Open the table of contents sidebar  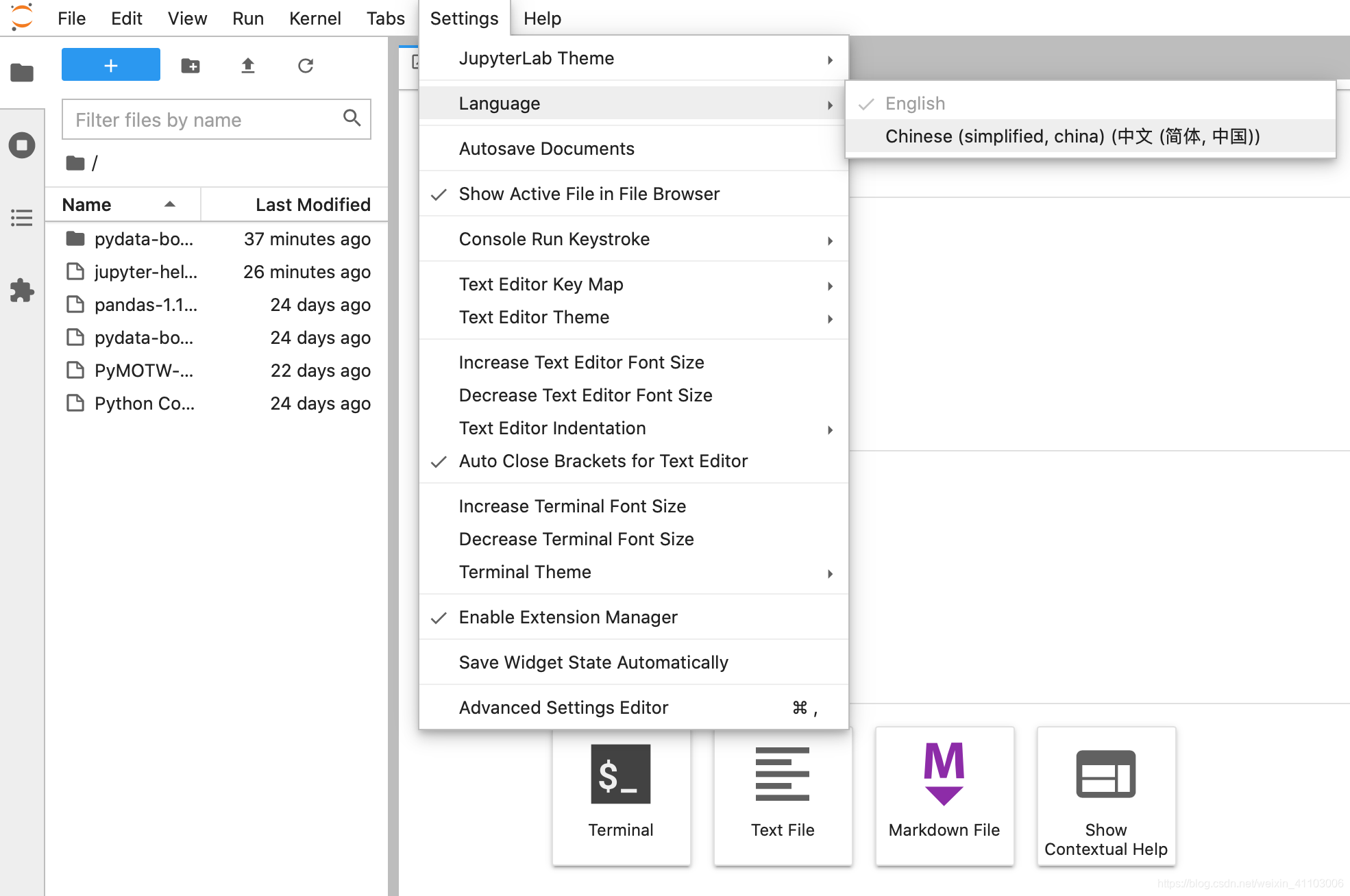(x=22, y=218)
